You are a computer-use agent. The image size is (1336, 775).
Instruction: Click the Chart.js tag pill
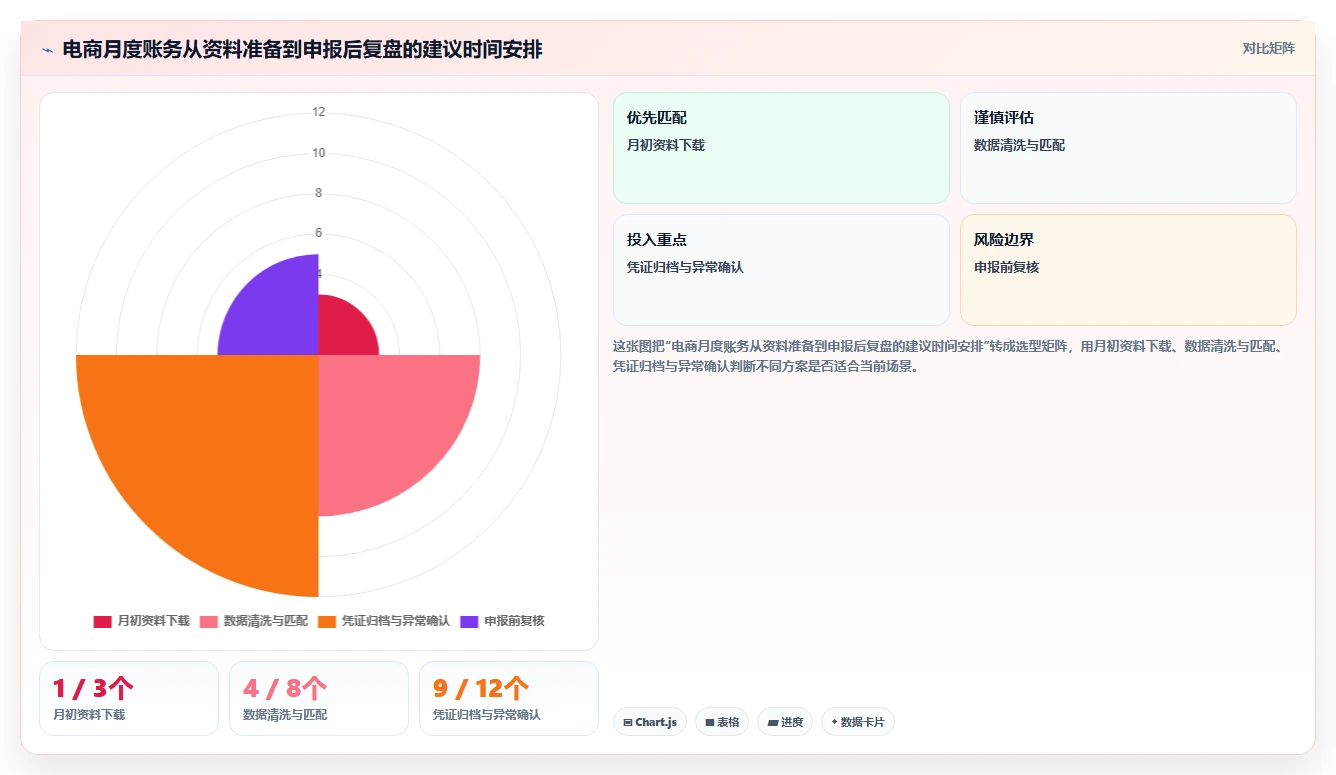(650, 722)
